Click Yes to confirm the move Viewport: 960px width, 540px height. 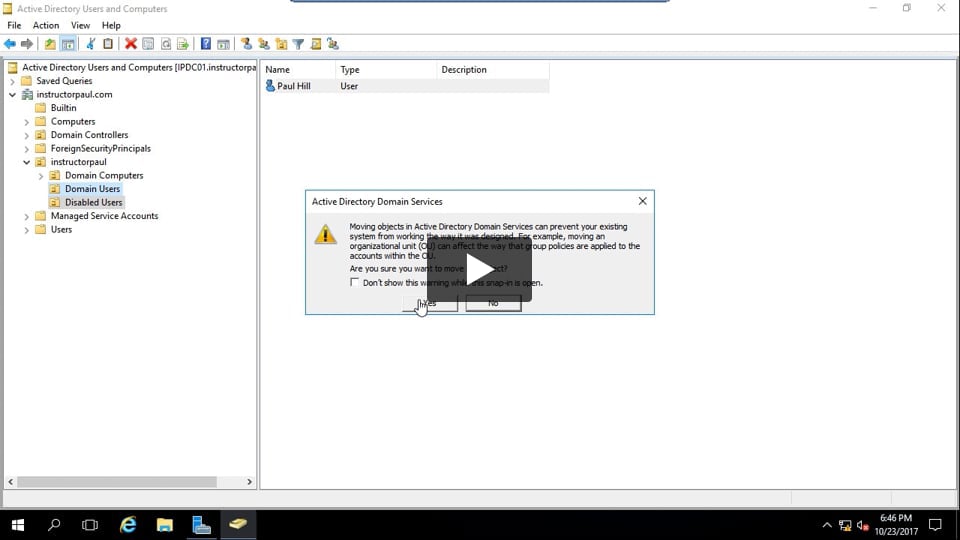429,303
